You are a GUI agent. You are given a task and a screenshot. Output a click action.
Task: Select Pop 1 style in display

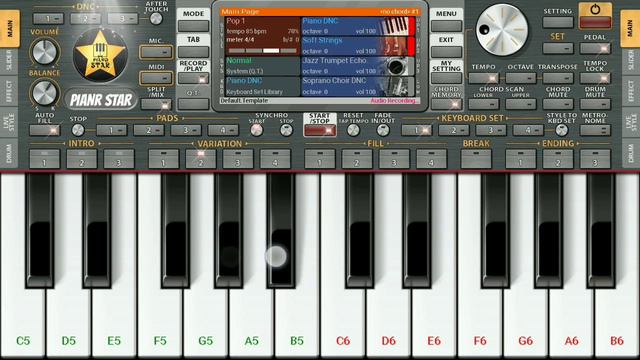coord(262,36)
